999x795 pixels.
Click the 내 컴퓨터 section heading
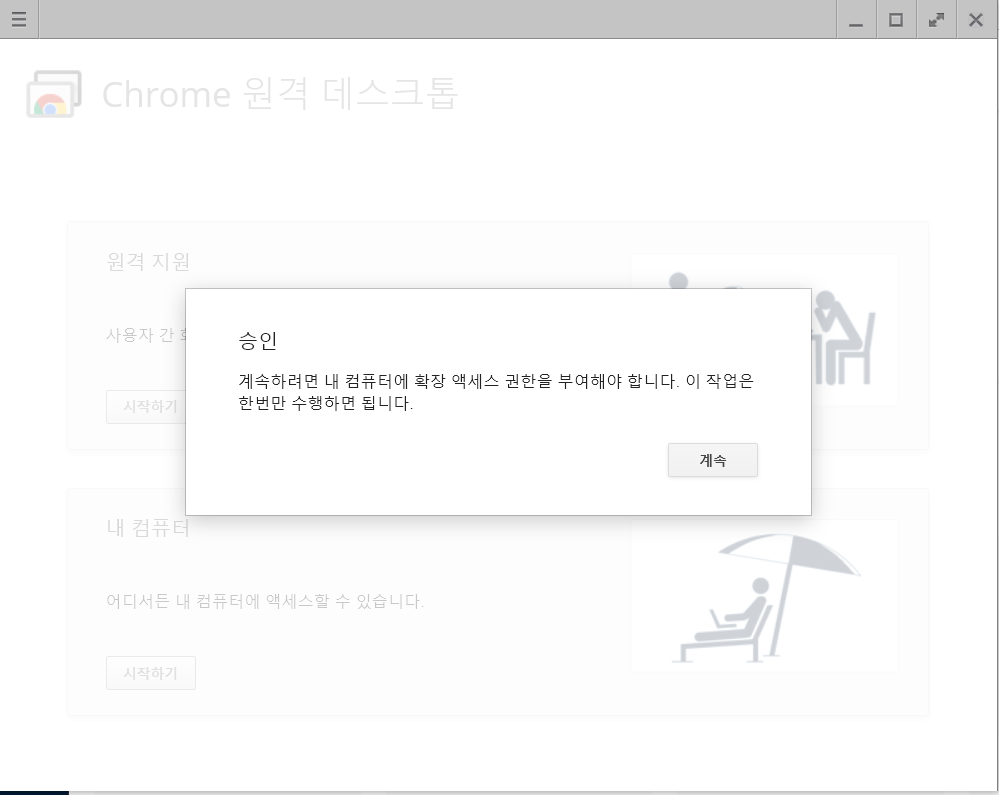148,527
